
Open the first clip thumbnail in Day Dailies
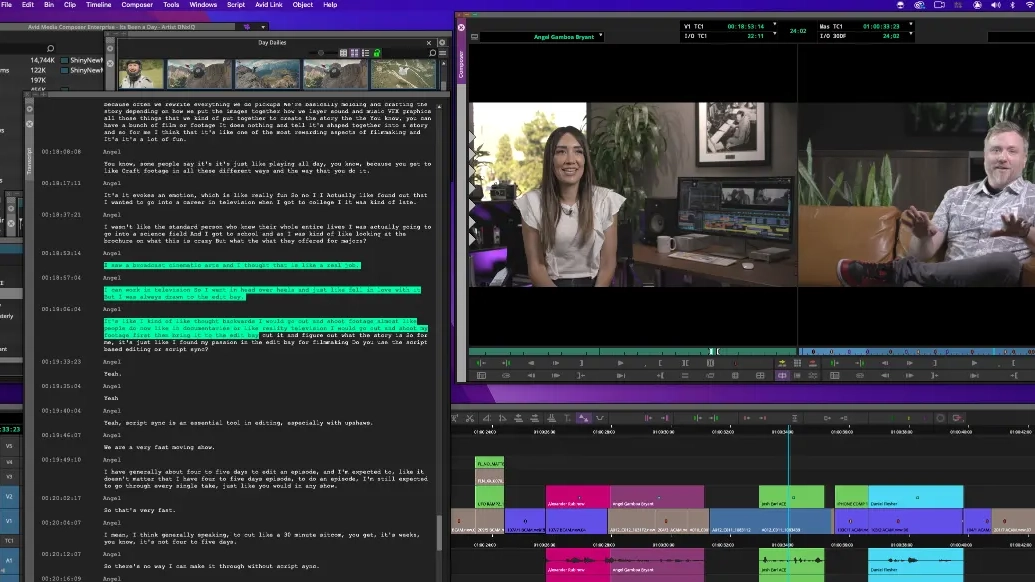pyautogui.click(x=140, y=72)
